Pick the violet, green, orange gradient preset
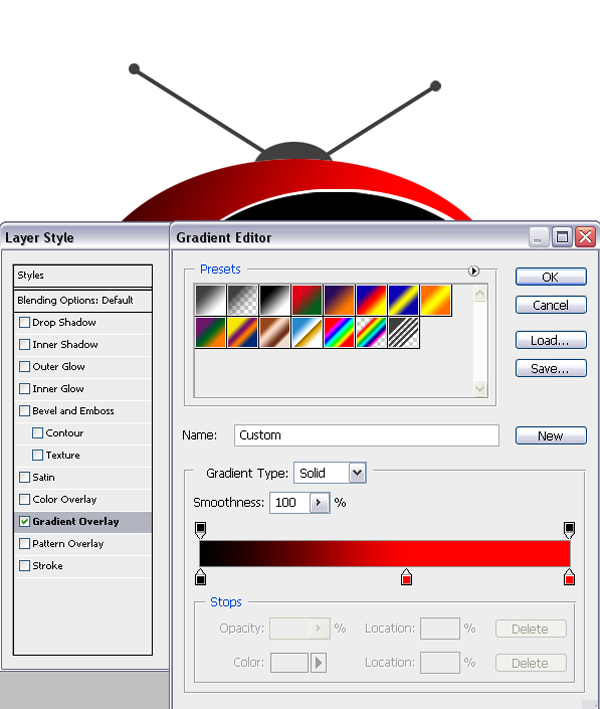600x709 pixels. (210, 332)
